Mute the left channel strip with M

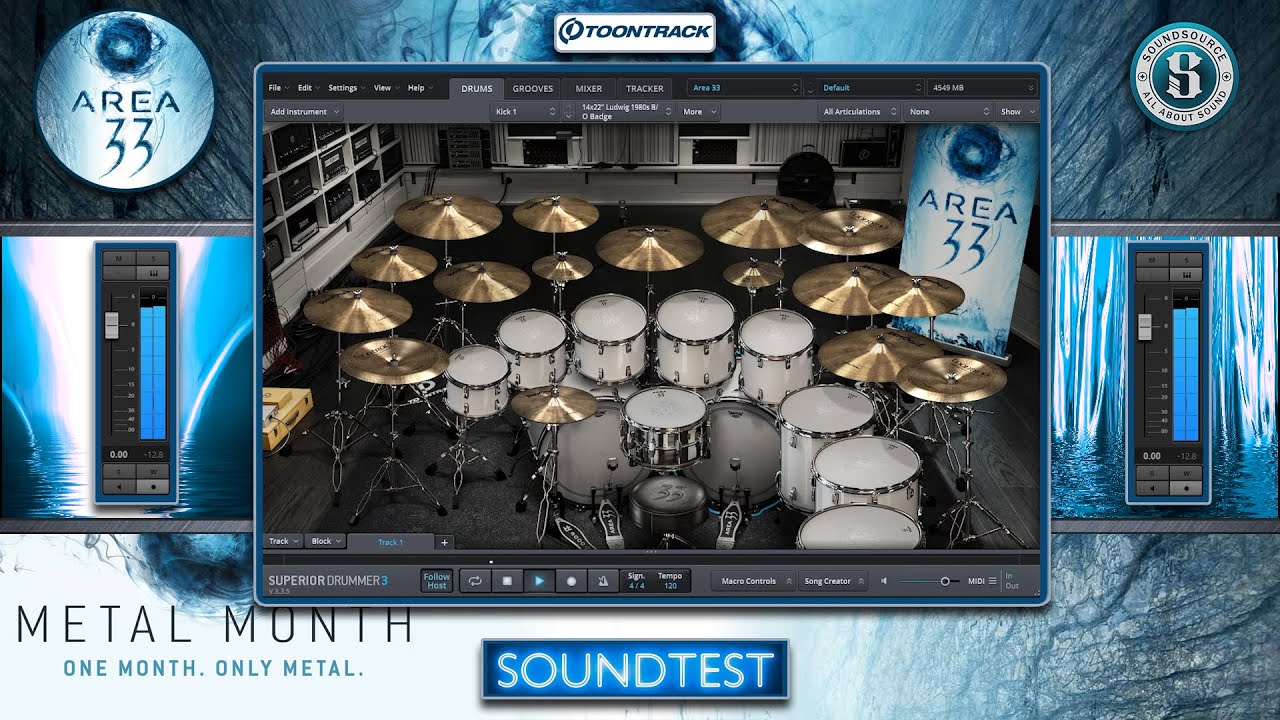[118, 258]
